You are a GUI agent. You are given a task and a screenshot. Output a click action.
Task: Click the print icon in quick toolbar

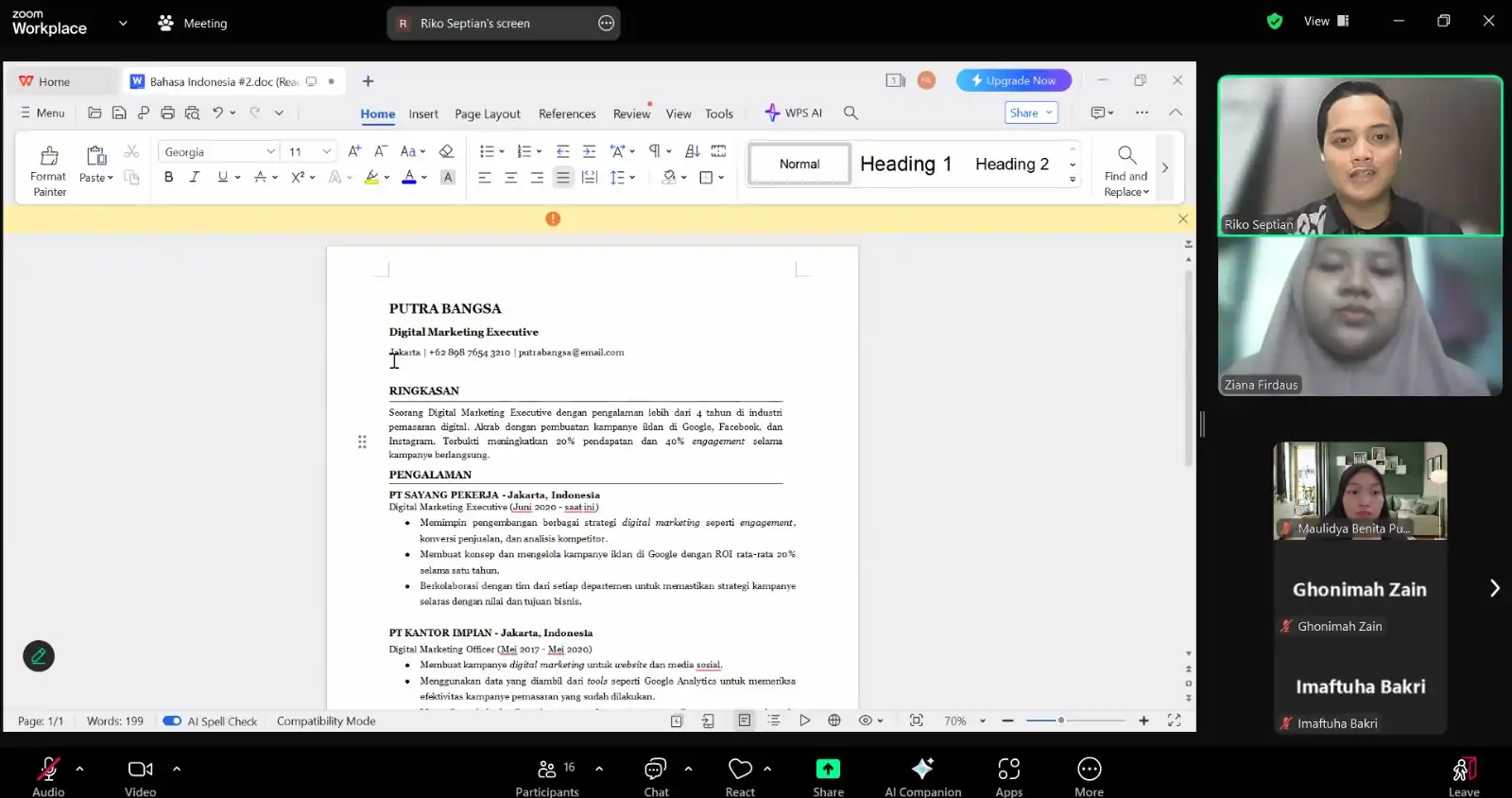[x=167, y=113]
